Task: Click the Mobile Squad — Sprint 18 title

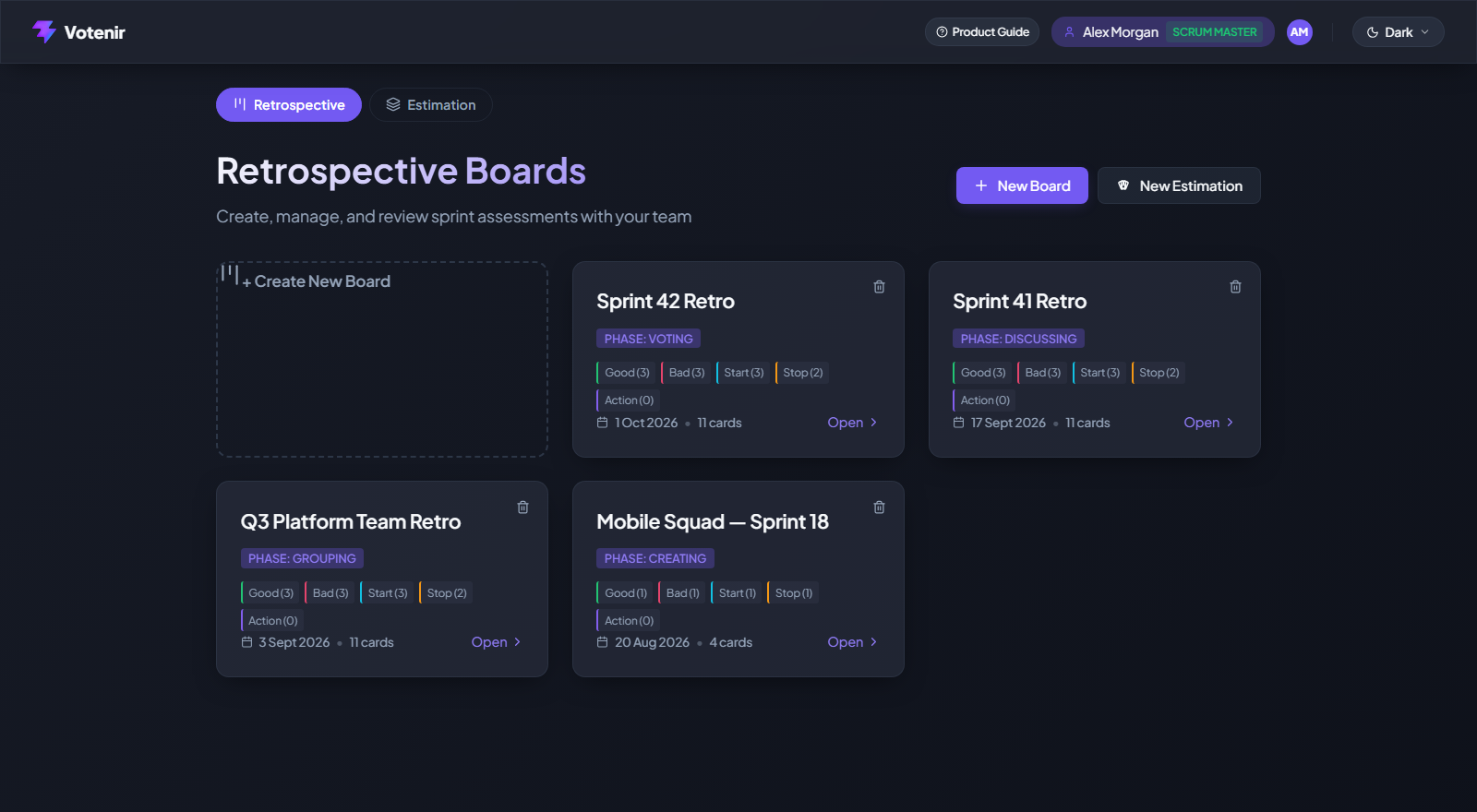Action: tap(713, 522)
